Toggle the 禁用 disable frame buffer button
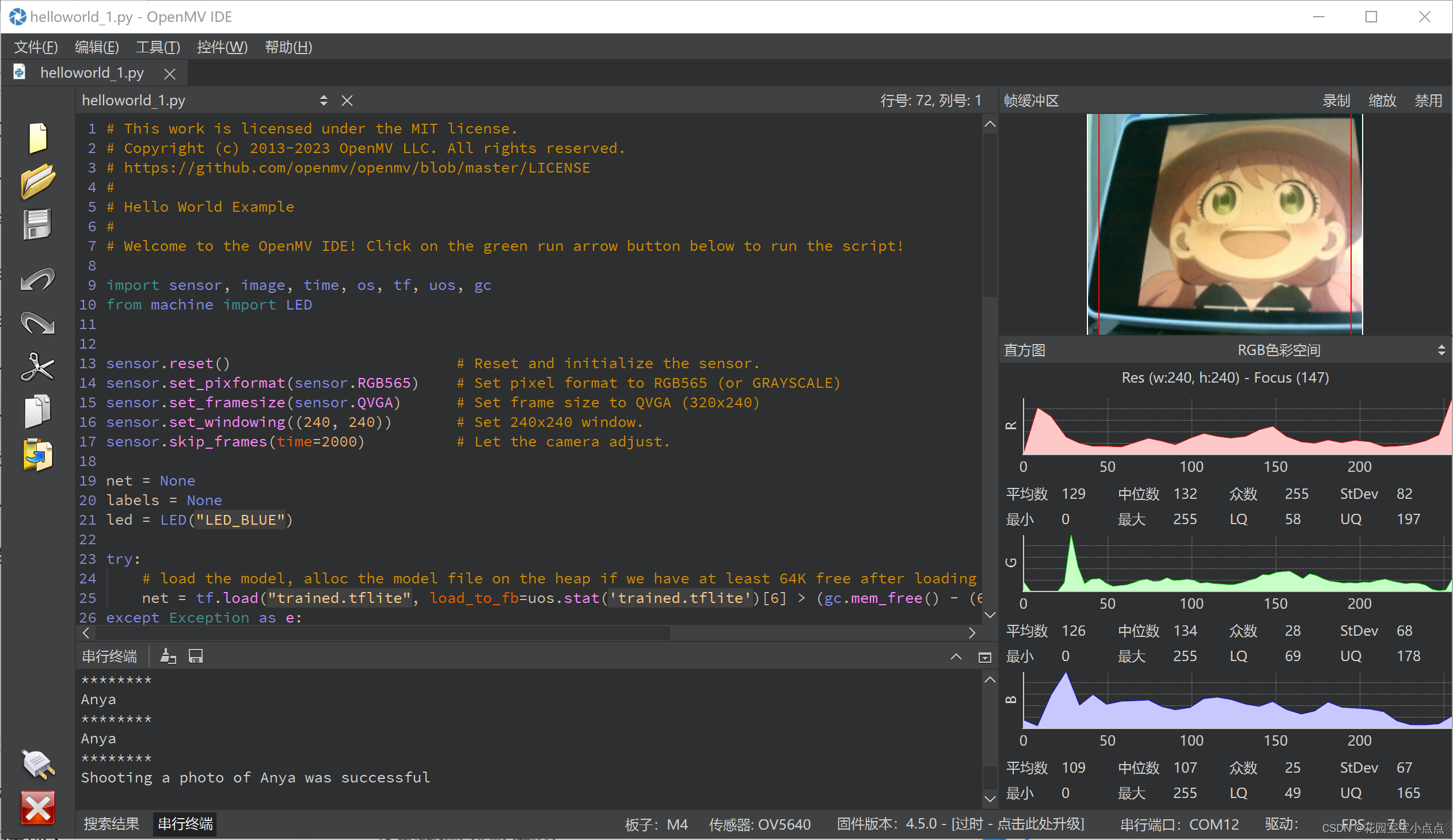1453x840 pixels. [x=1428, y=101]
